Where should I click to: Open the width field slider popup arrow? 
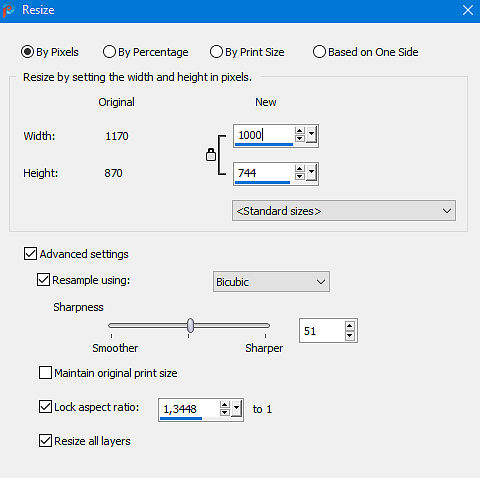click(x=311, y=135)
